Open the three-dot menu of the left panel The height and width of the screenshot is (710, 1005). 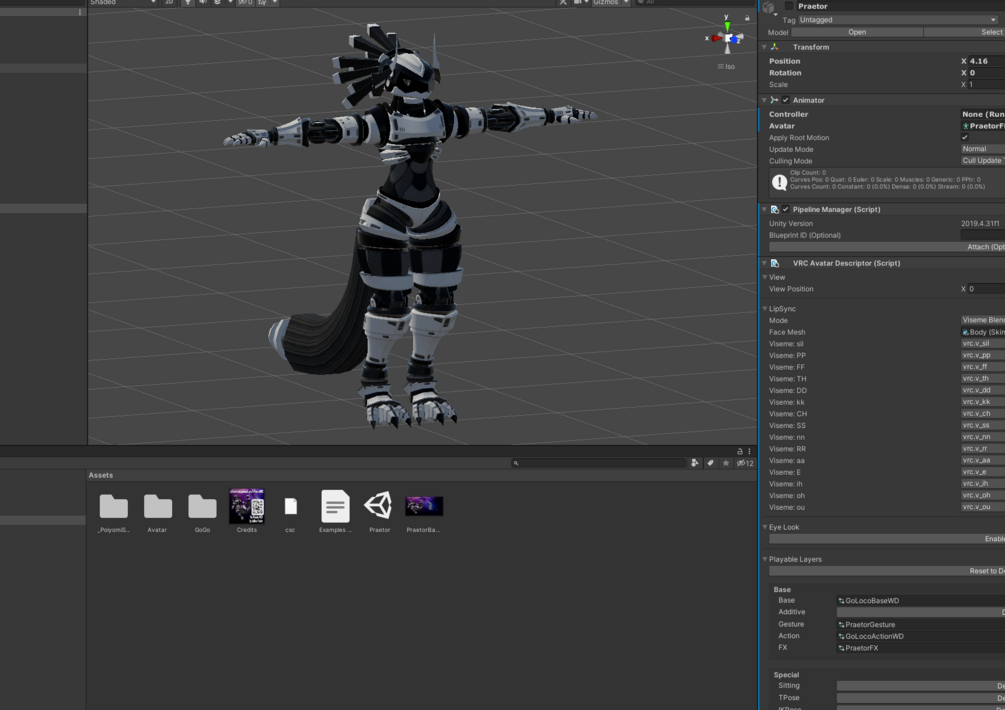coord(80,12)
